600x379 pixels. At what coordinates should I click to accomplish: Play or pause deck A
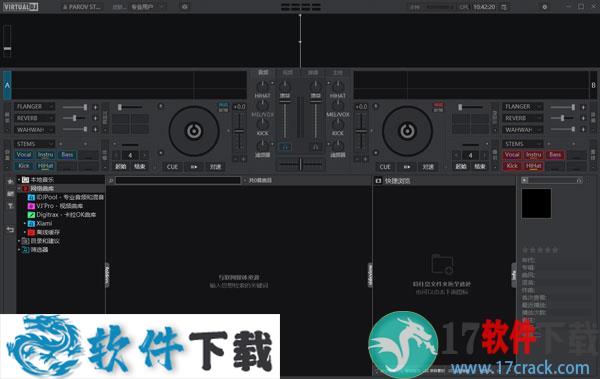point(194,167)
